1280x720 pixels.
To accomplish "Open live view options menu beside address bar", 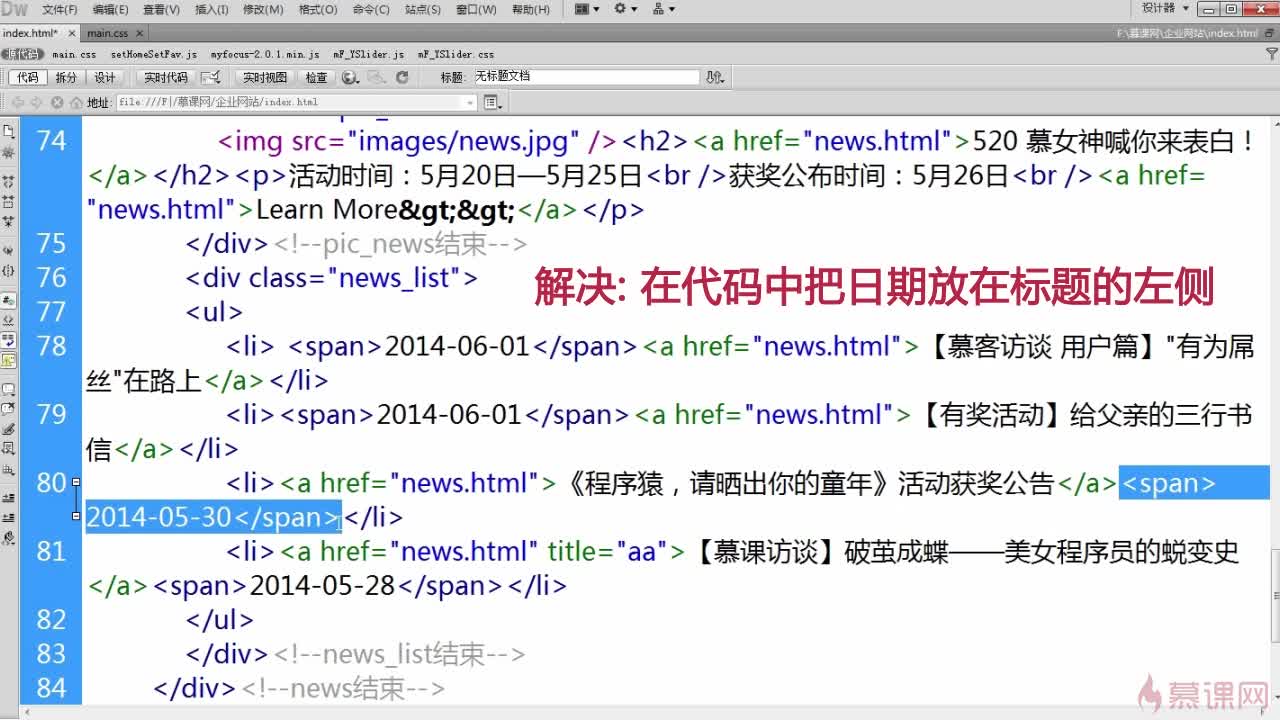I will click(x=492, y=102).
